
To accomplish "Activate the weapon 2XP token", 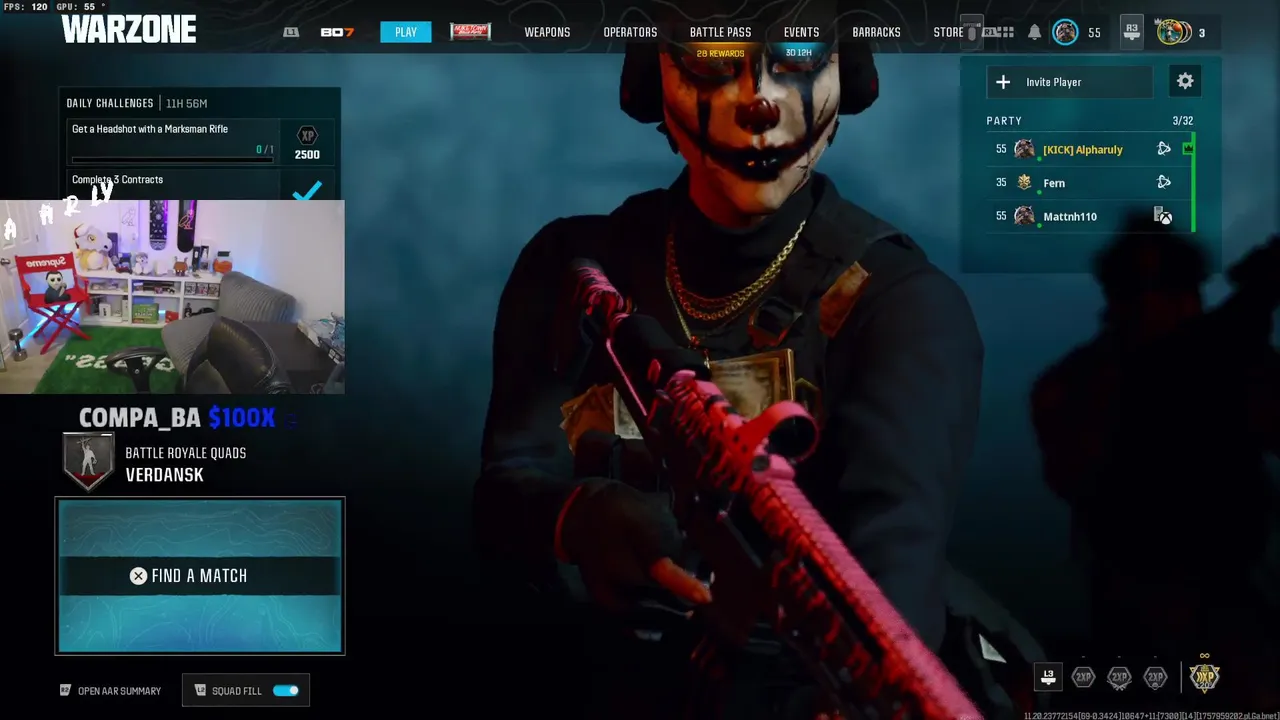I will pos(1119,677).
